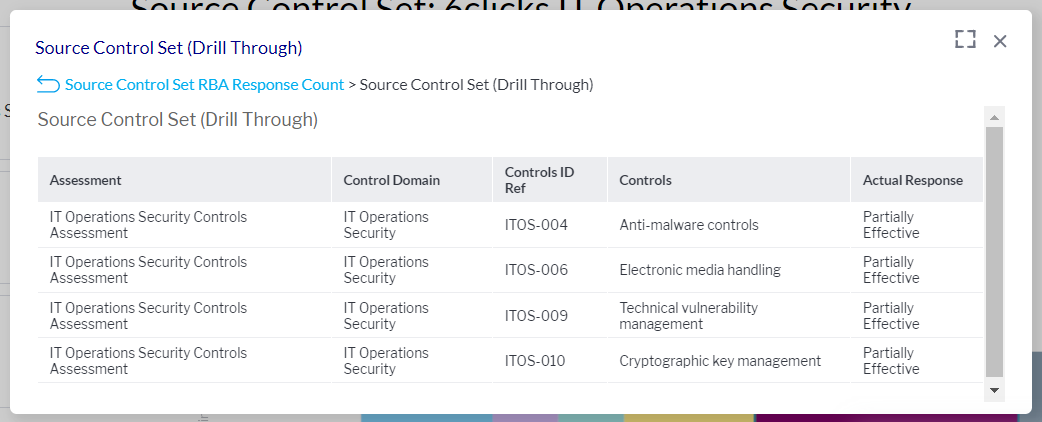Click the vertical scrollbar thumb
Image resolution: width=1042 pixels, height=422 pixels.
coord(994,250)
